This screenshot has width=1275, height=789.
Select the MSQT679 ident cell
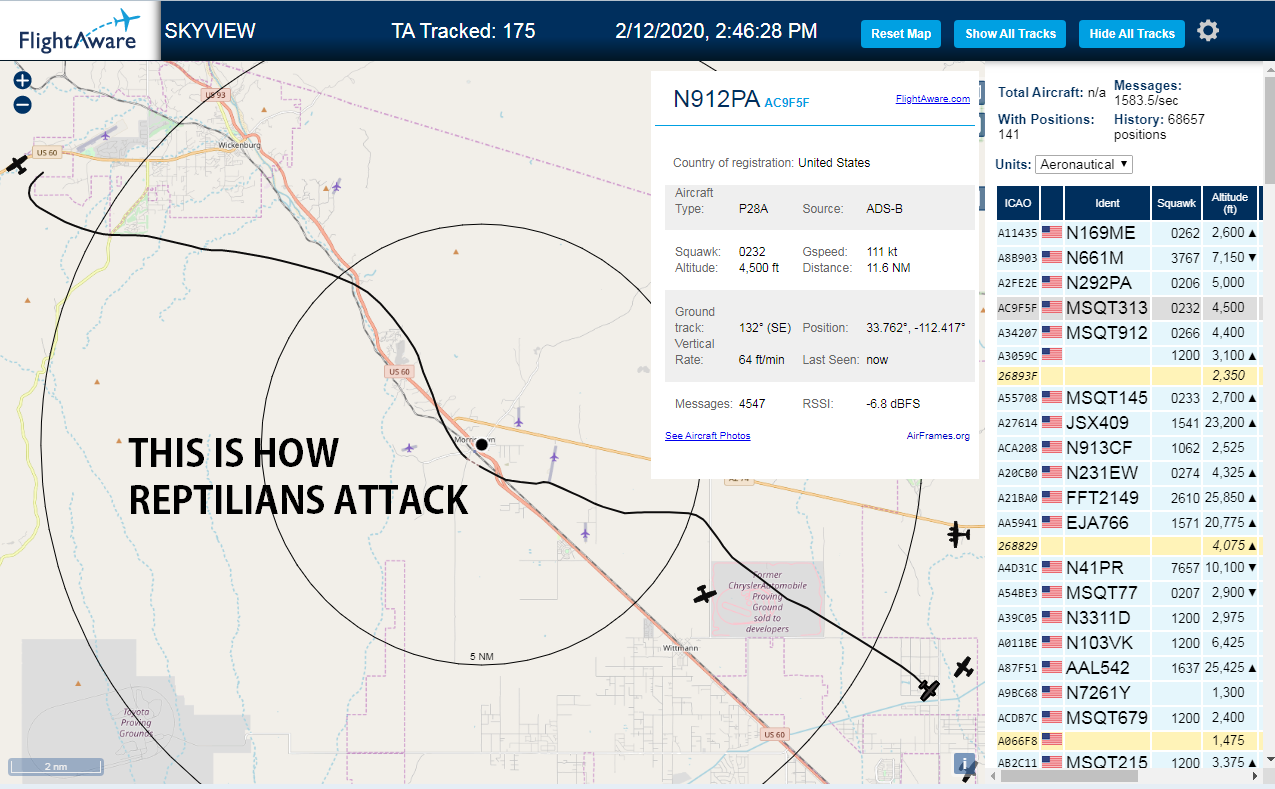(x=1107, y=717)
